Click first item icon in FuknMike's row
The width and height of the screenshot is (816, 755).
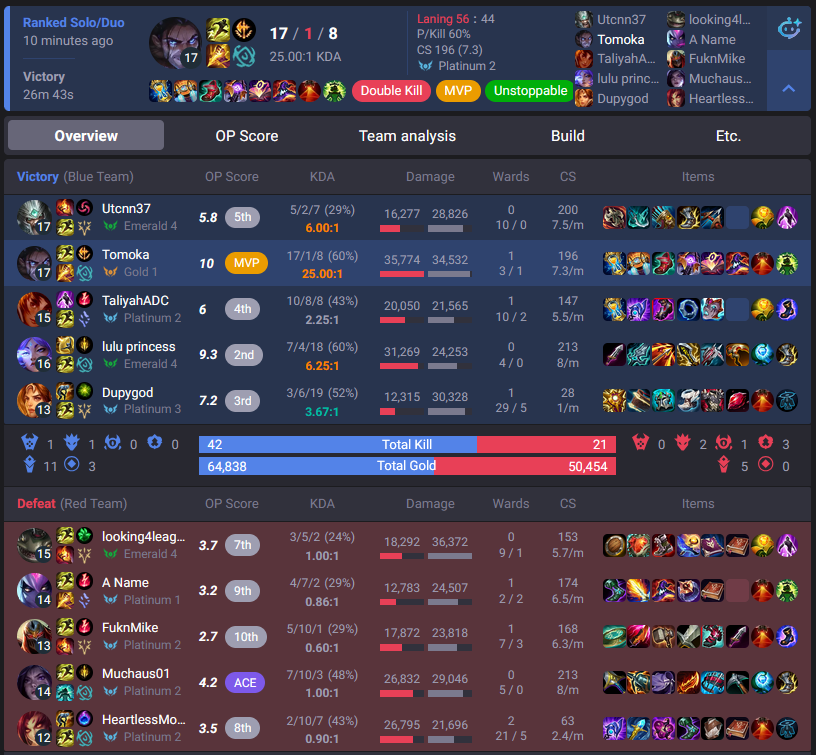coord(614,636)
